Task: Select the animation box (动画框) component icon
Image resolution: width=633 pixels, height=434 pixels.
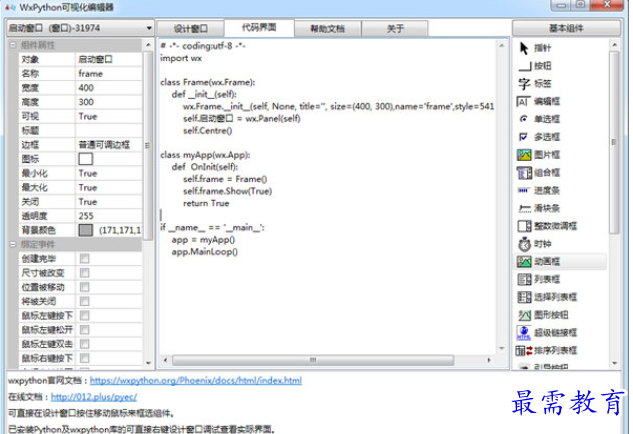Action: pyautogui.click(x=524, y=262)
